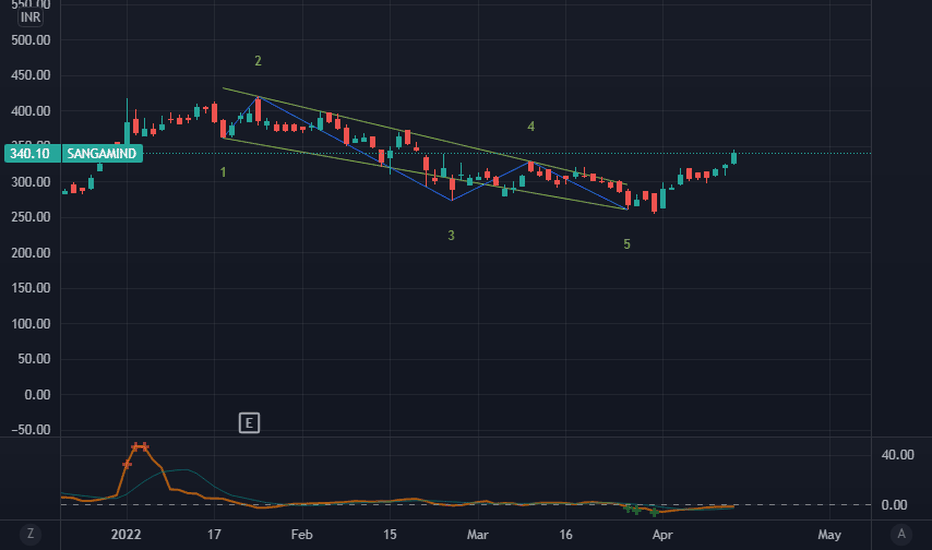Click the 0.00 price axis label
This screenshot has width=932, height=550.
[x=37, y=395]
